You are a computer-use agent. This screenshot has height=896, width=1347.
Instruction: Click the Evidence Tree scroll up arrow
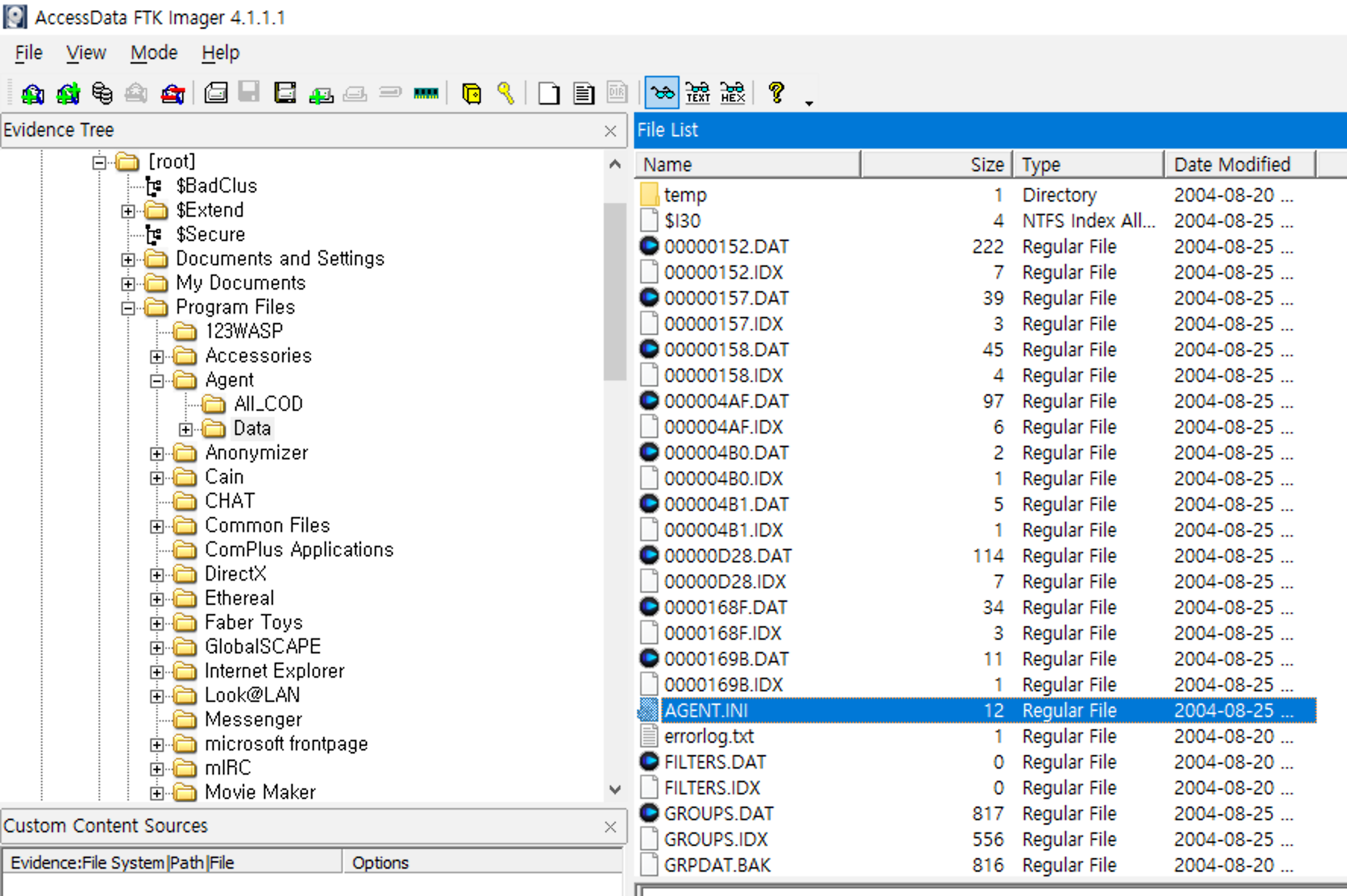615,164
